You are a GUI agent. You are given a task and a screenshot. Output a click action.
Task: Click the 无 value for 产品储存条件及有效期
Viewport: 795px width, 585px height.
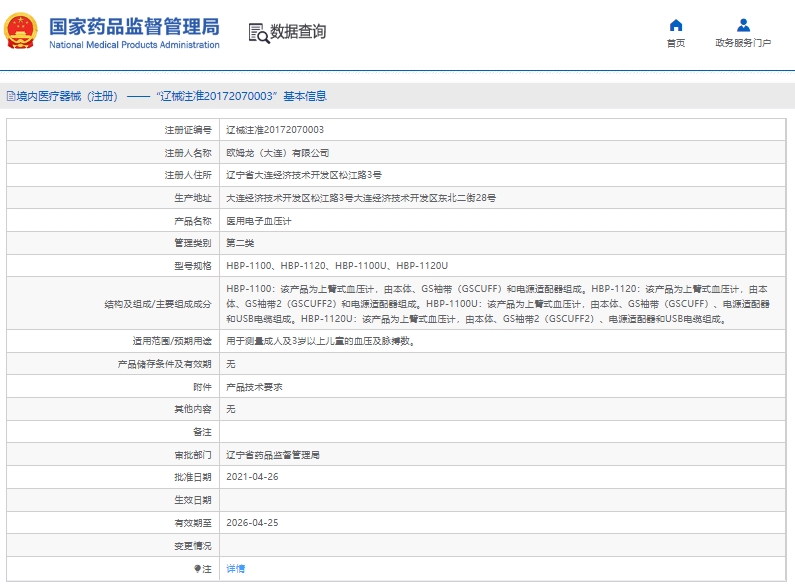tap(231, 364)
